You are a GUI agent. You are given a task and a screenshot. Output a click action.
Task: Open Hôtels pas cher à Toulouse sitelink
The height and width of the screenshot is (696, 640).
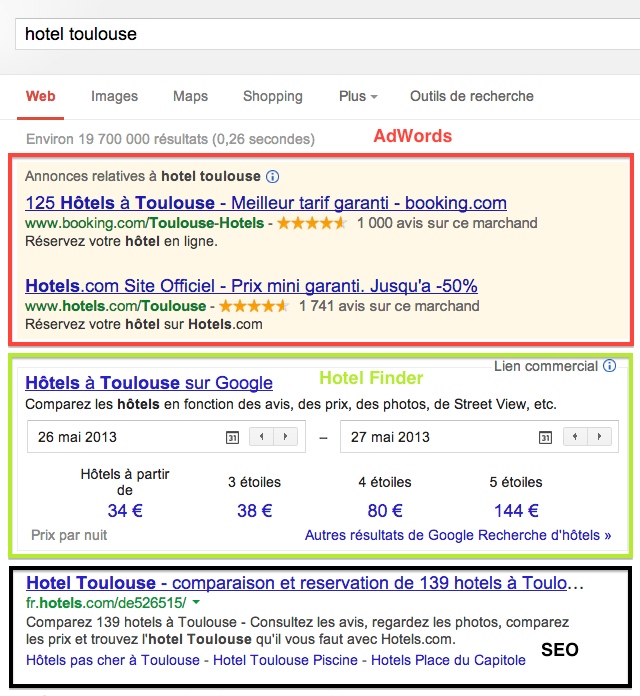113,660
